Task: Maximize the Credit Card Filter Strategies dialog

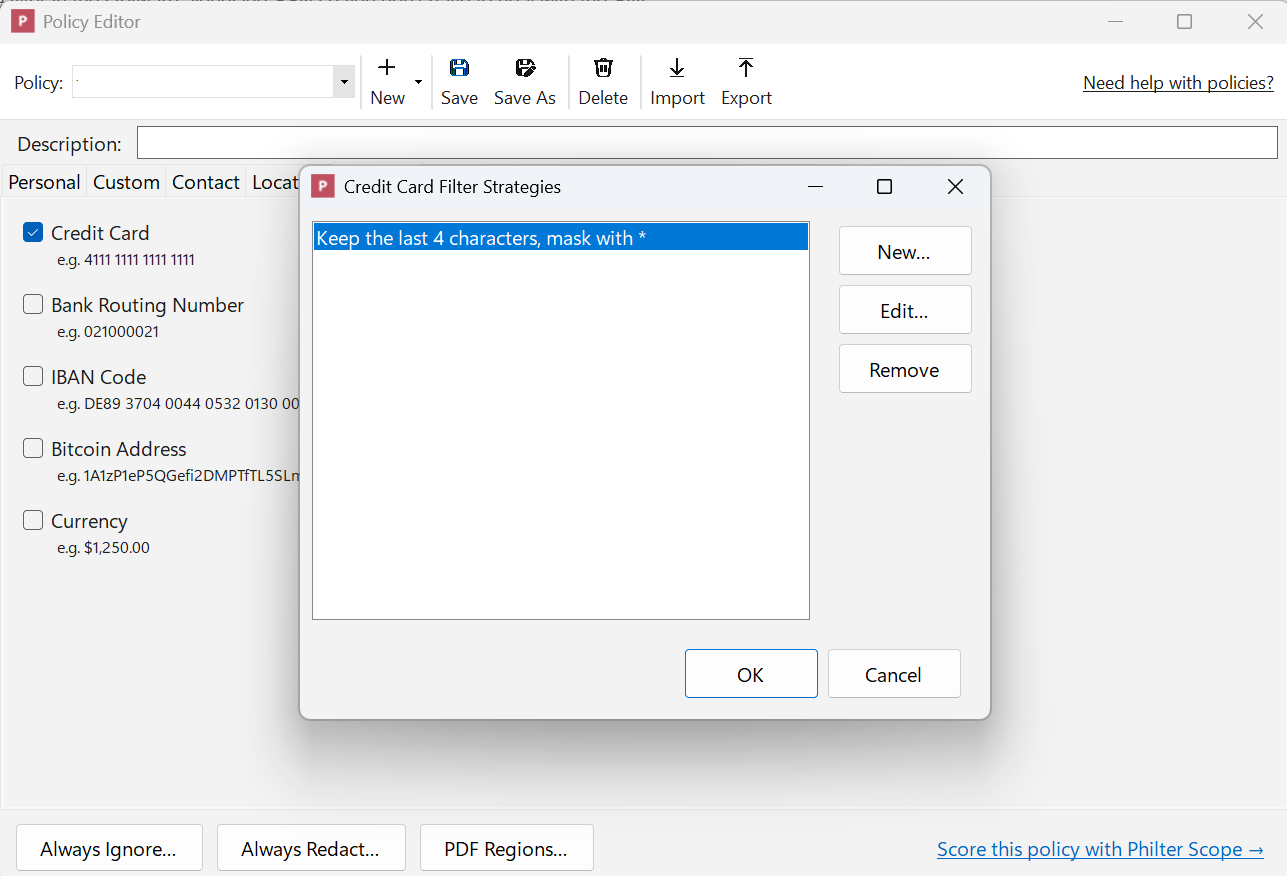Action: click(884, 187)
